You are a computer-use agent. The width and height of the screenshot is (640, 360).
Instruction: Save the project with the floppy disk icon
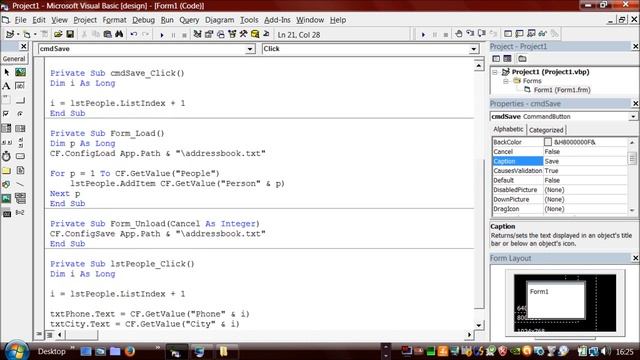coord(70,35)
